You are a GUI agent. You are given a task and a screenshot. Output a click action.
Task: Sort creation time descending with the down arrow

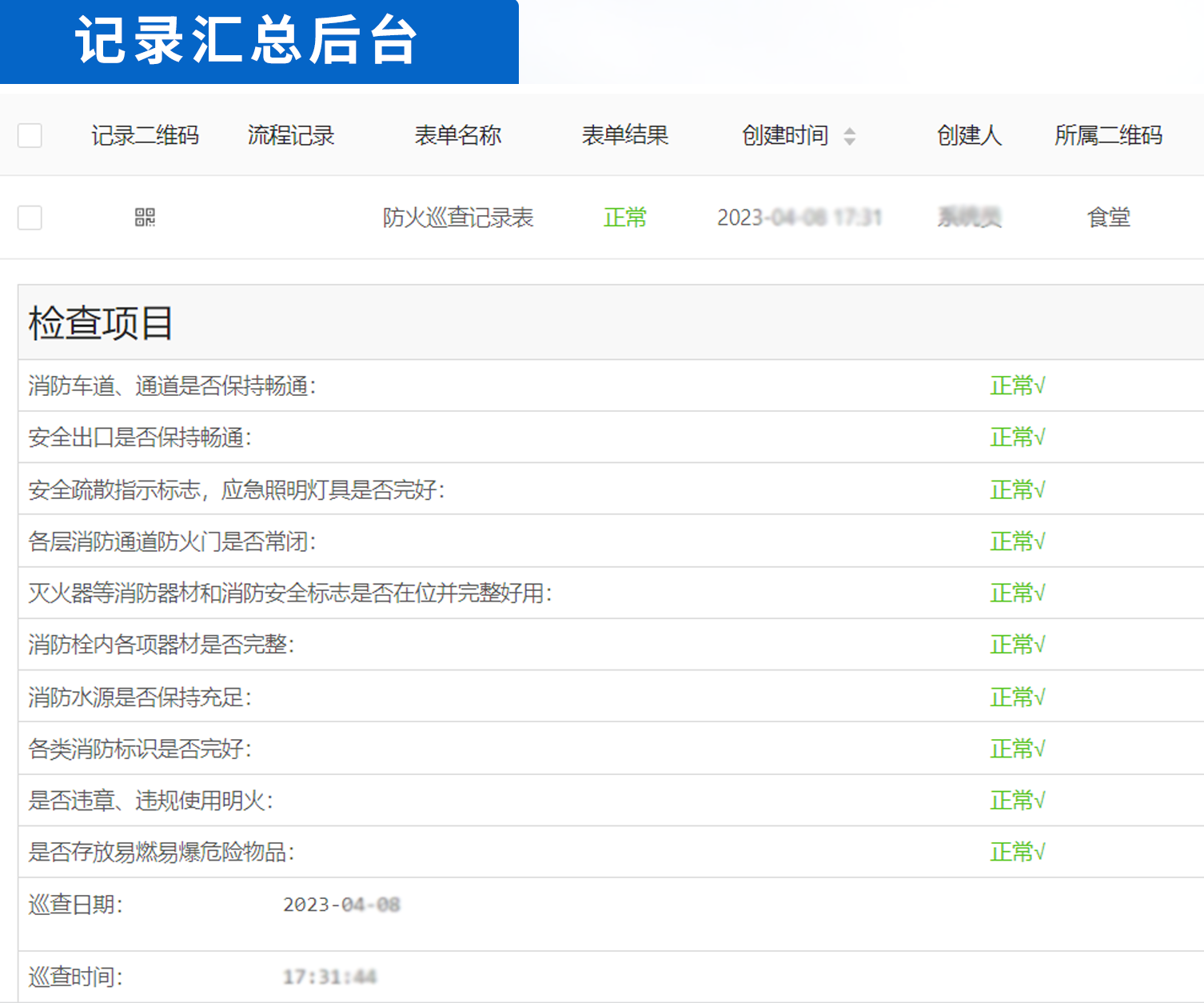point(850,141)
